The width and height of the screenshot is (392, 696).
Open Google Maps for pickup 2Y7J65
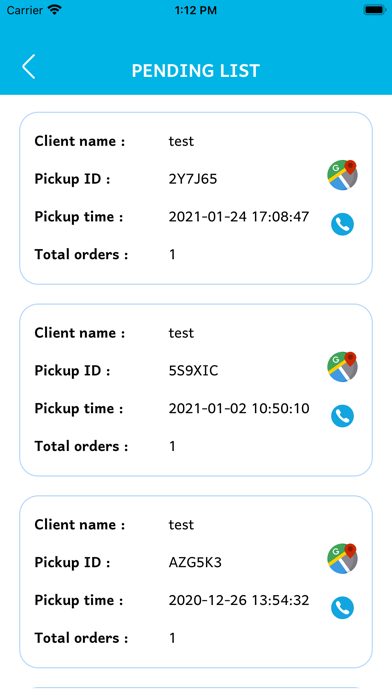(x=342, y=175)
